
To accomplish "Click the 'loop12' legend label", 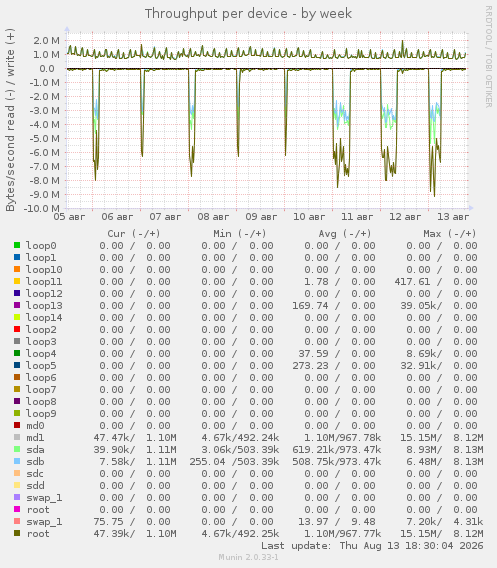I will tap(44, 293).
